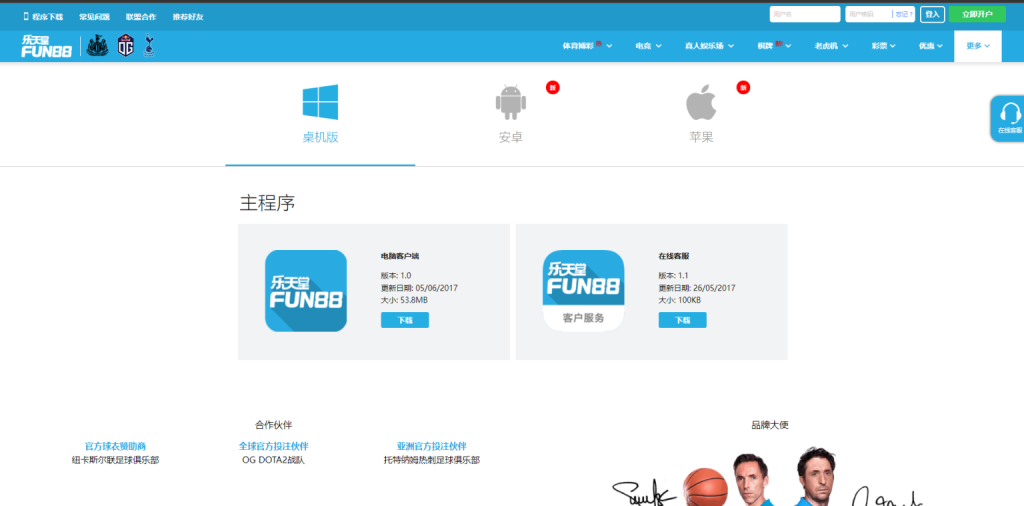Open the 推荐好友 link
Screen dimensions: 1024x506
(188, 16)
